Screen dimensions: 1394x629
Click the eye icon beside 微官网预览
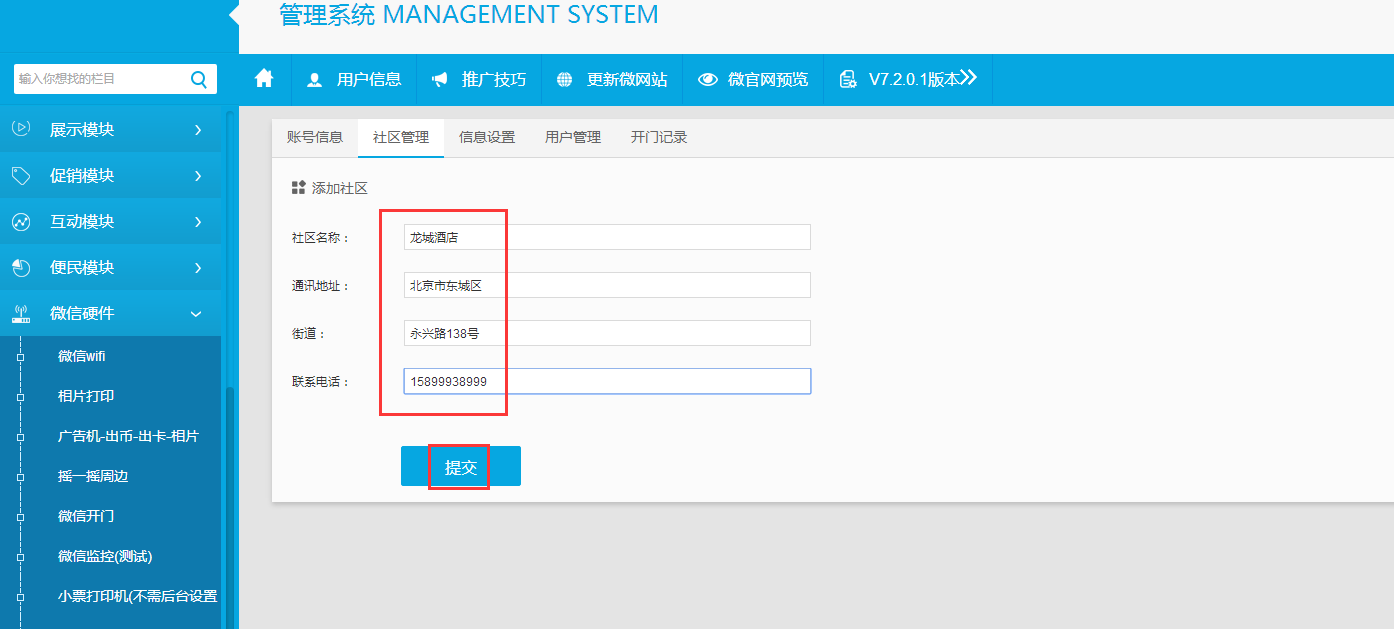708,79
